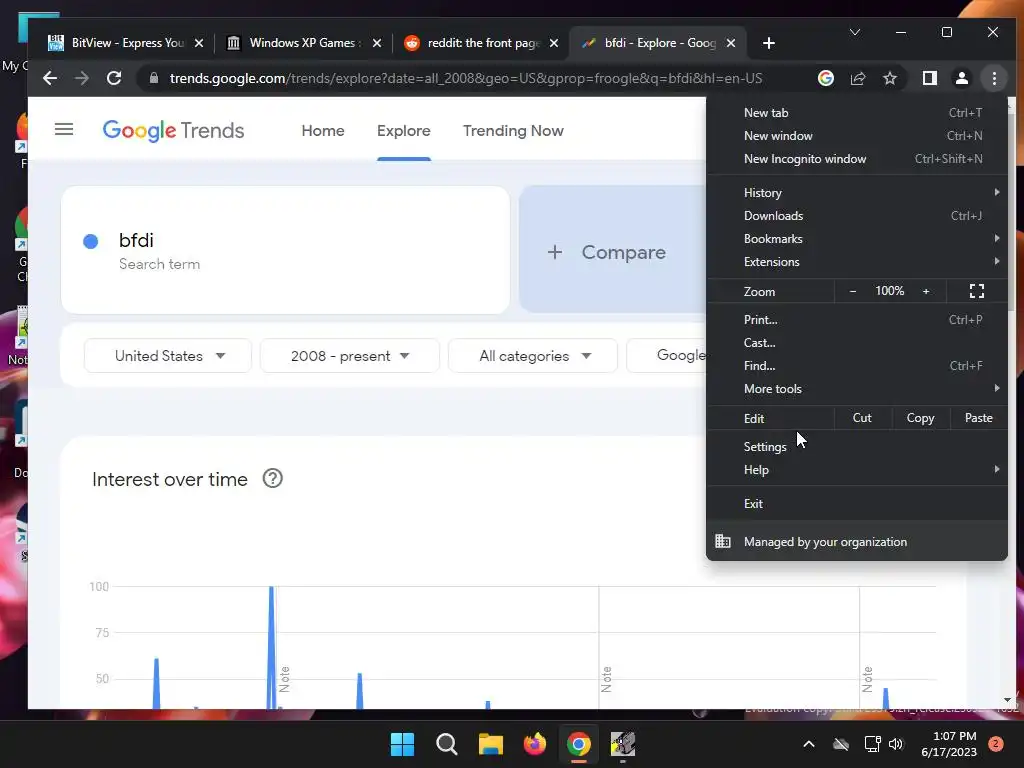Screen dimensions: 1024x768
Task: Click the Chrome taskbar icon
Action: pos(579,744)
